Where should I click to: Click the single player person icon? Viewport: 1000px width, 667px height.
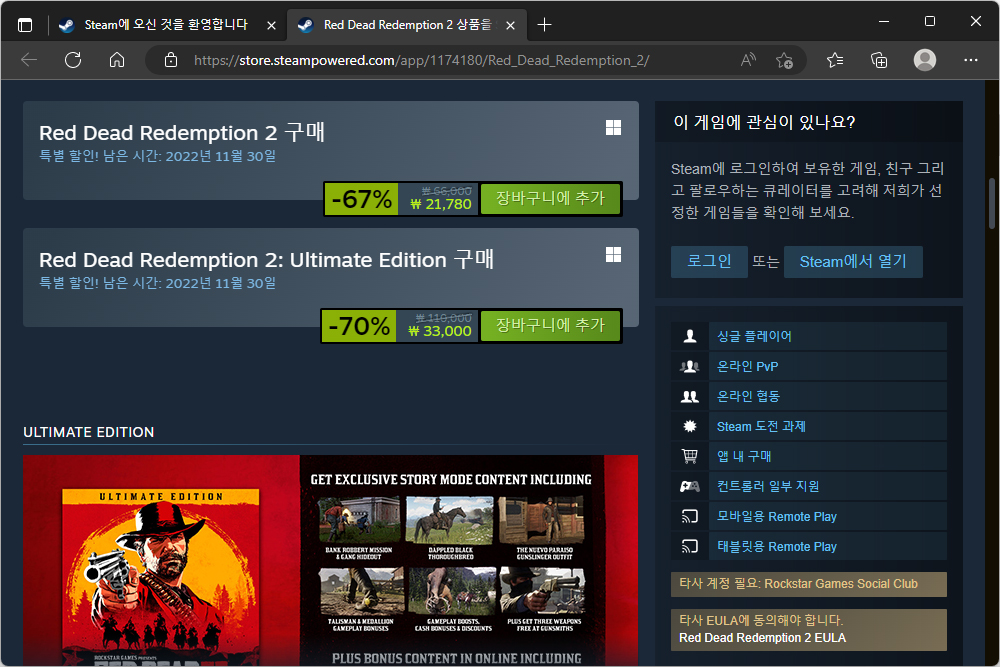tap(689, 336)
